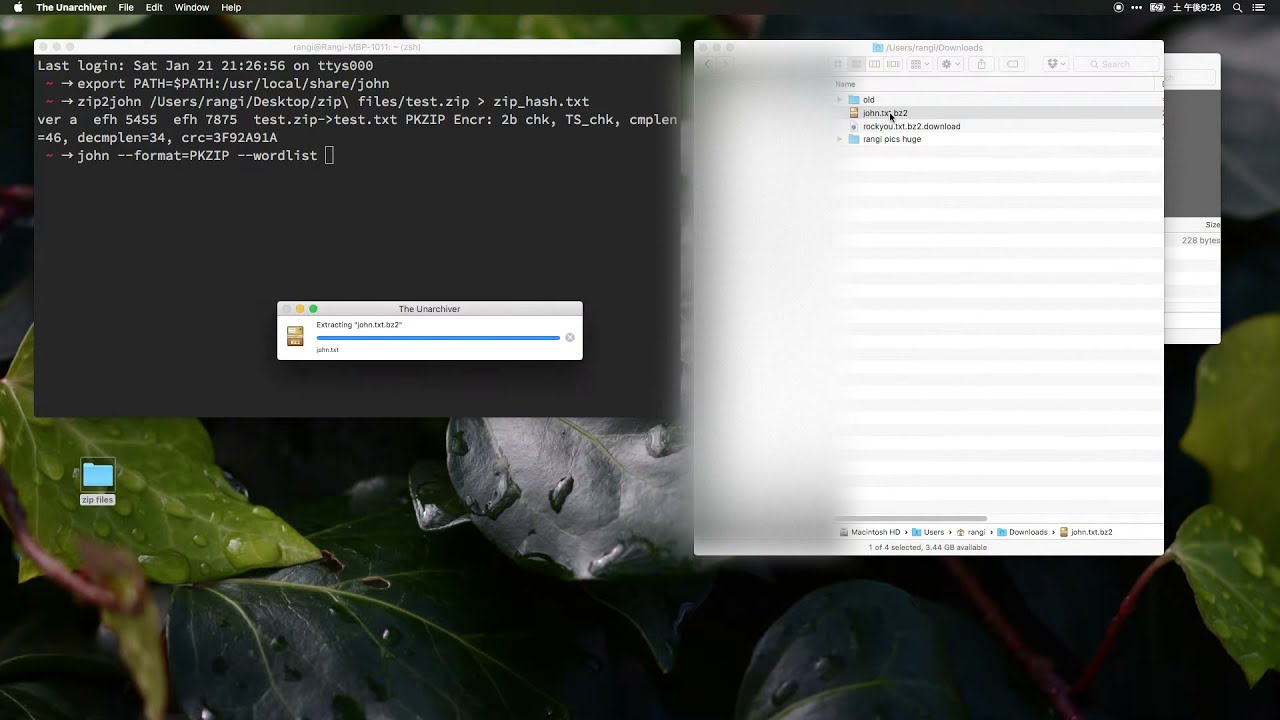The image size is (1280, 720).
Task: Sort Finder list by Name column
Action: point(846,84)
